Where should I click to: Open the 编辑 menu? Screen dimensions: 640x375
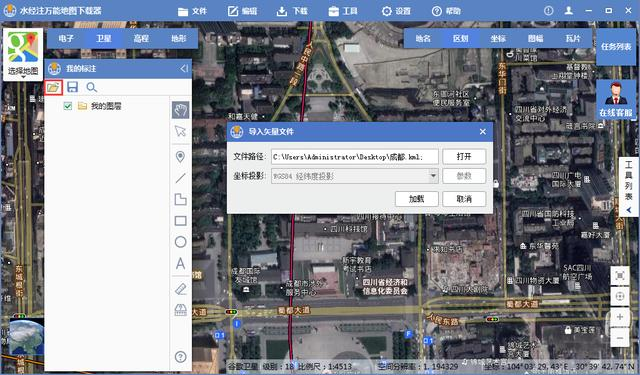[x=242, y=11]
